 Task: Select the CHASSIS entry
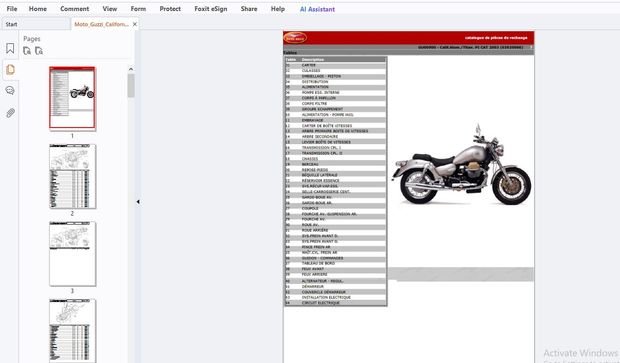click(x=335, y=159)
